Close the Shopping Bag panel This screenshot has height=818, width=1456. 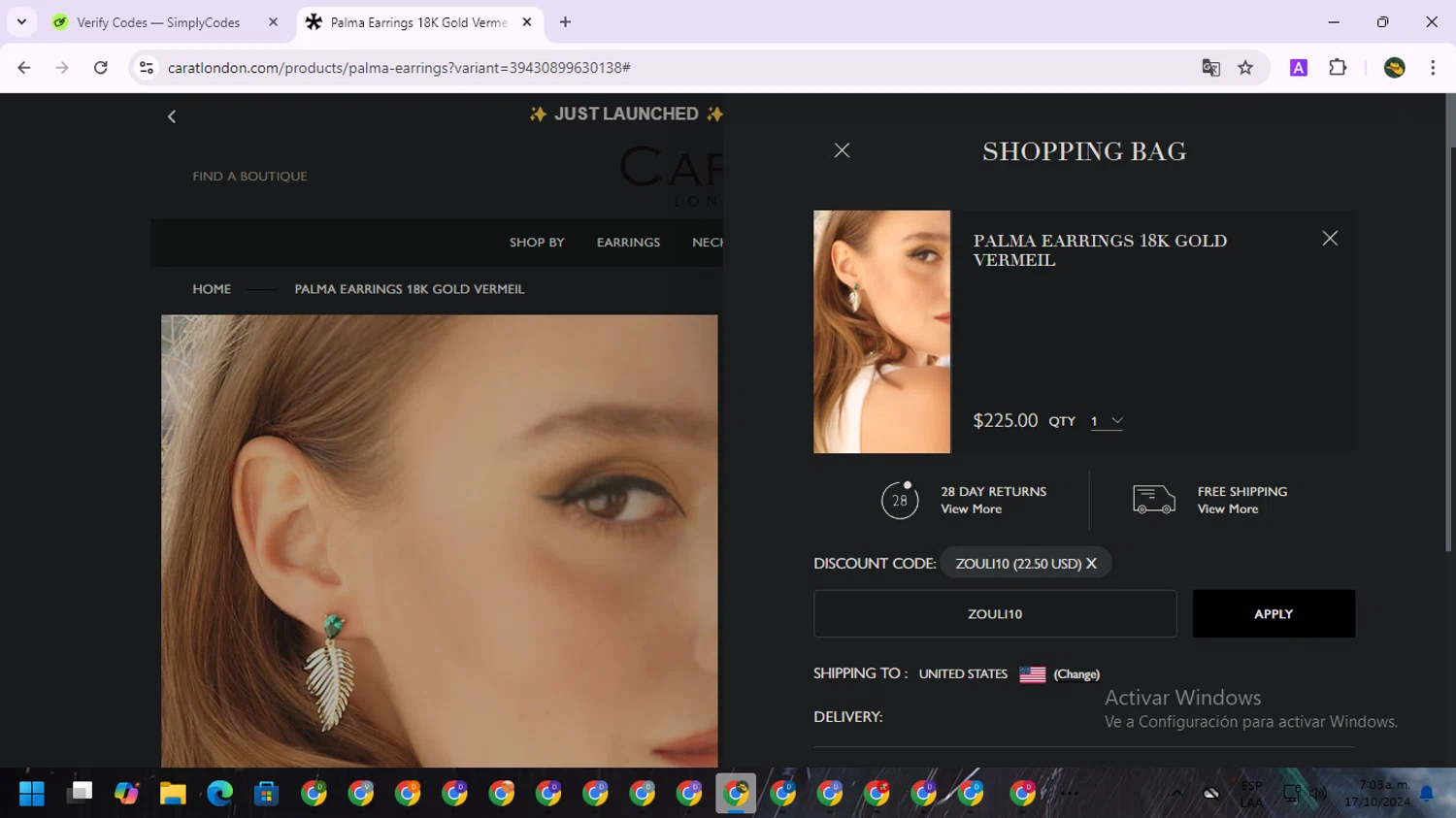tap(842, 150)
